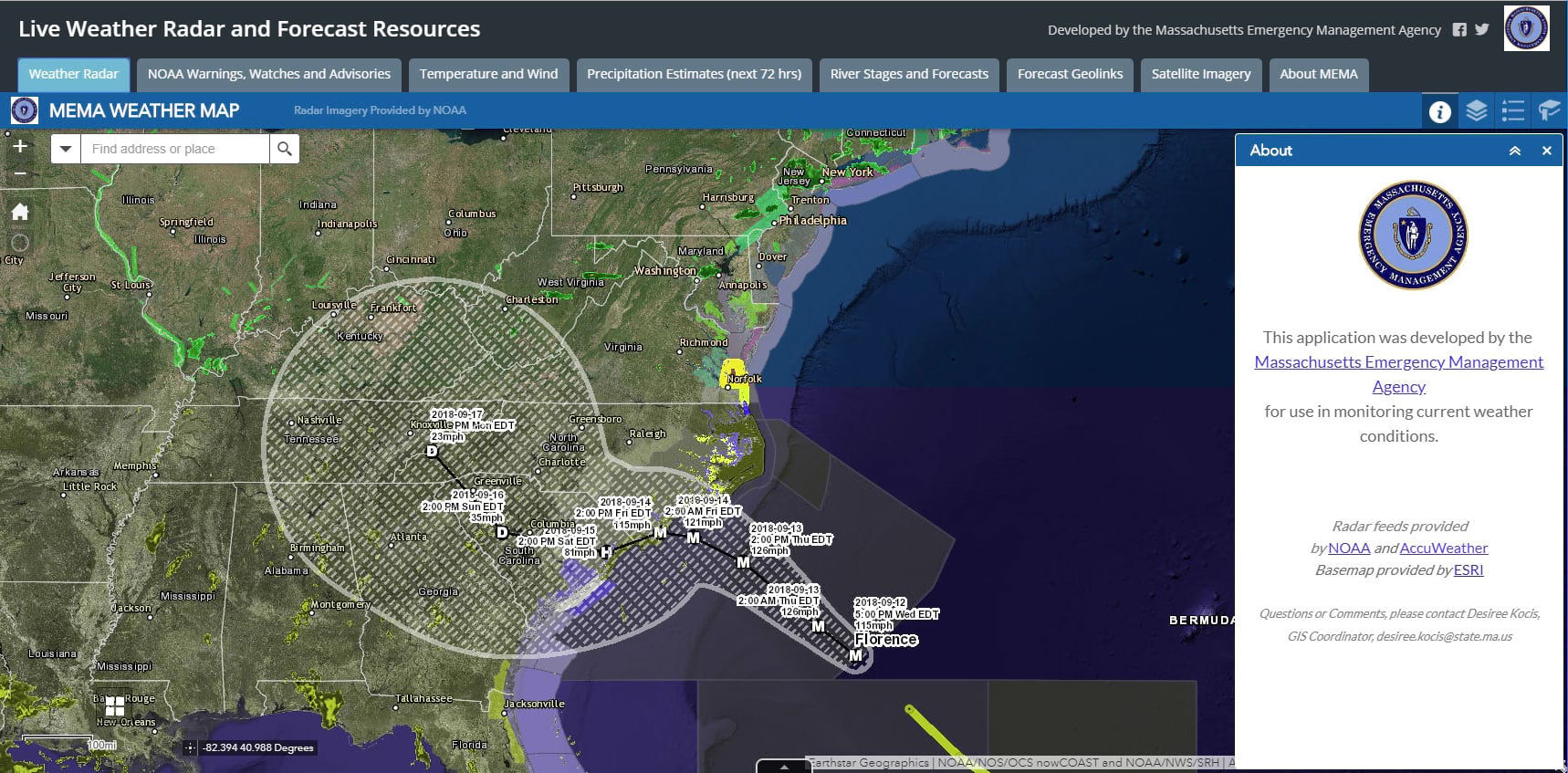Click the 2:00 PM Sat EDT 81mph label
The width and height of the screenshot is (1568, 773).
(x=557, y=541)
